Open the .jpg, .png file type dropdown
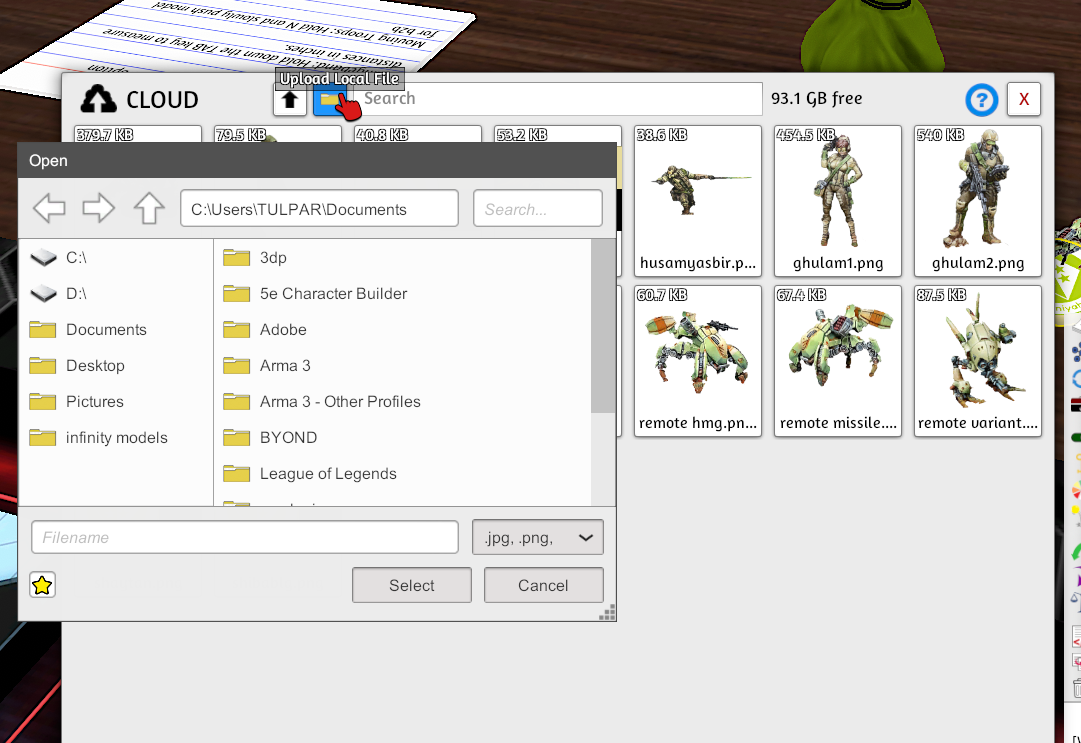This screenshot has height=743, width=1081. tap(538, 537)
